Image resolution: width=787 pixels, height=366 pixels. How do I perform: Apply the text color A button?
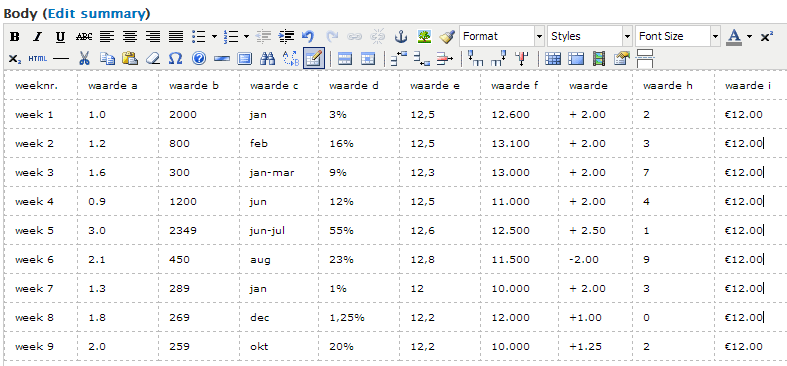(x=734, y=37)
